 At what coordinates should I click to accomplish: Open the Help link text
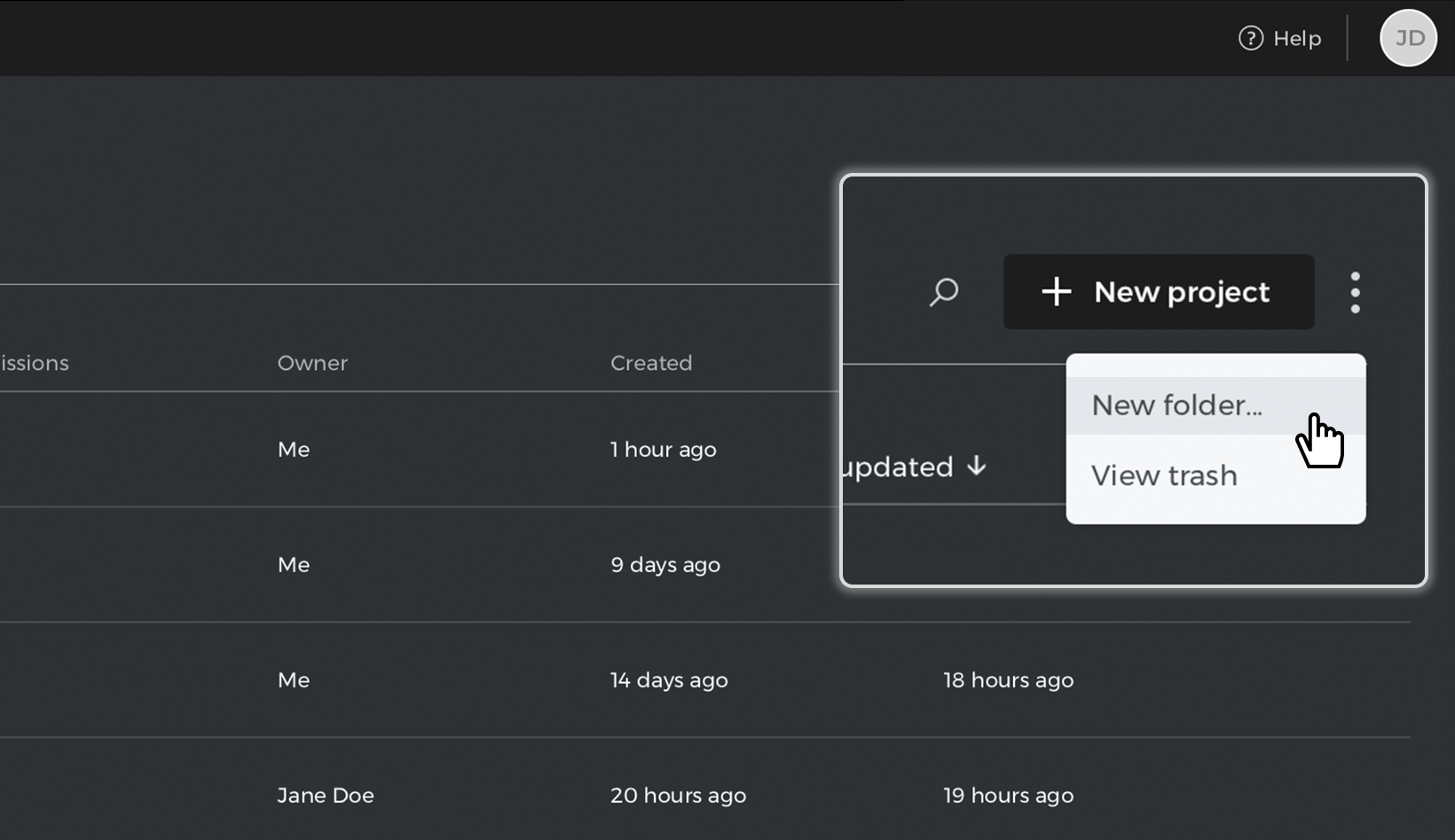[x=1297, y=38]
